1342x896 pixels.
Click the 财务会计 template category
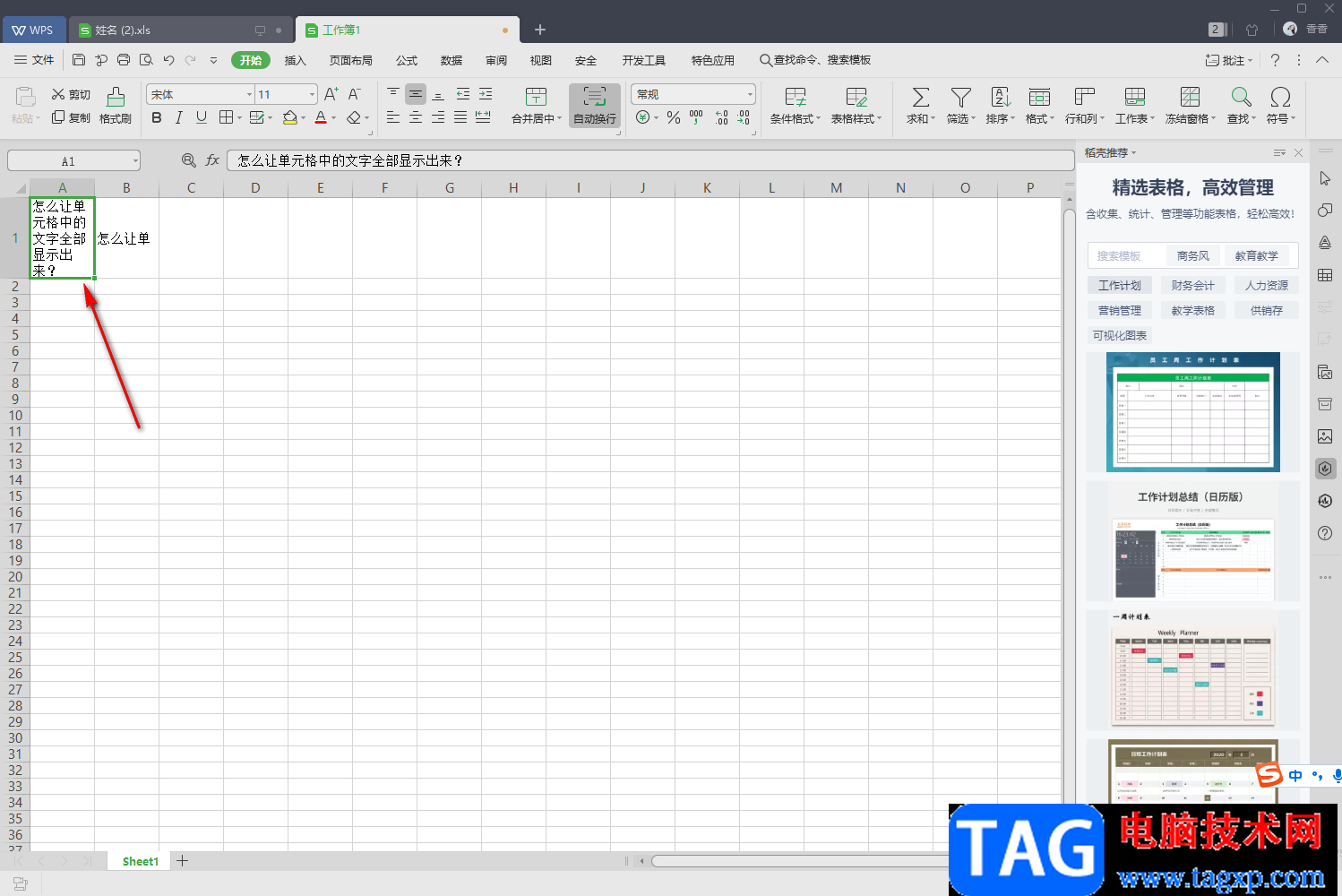[1193, 285]
